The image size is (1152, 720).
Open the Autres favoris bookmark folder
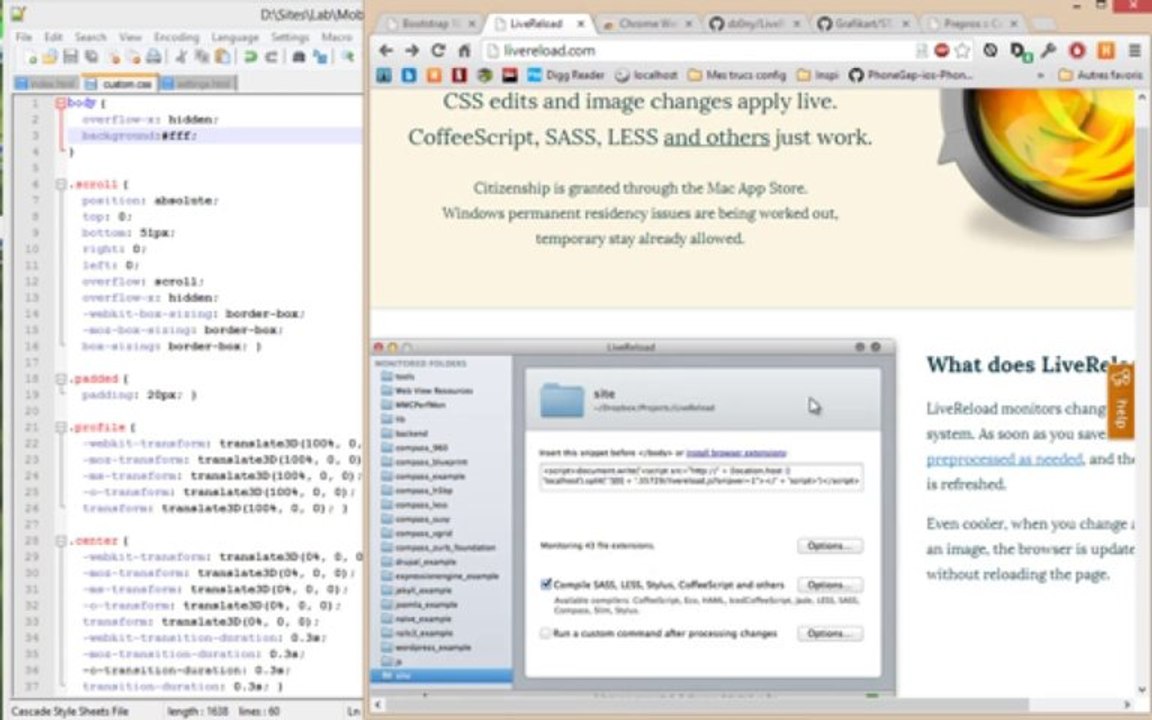tap(1101, 75)
